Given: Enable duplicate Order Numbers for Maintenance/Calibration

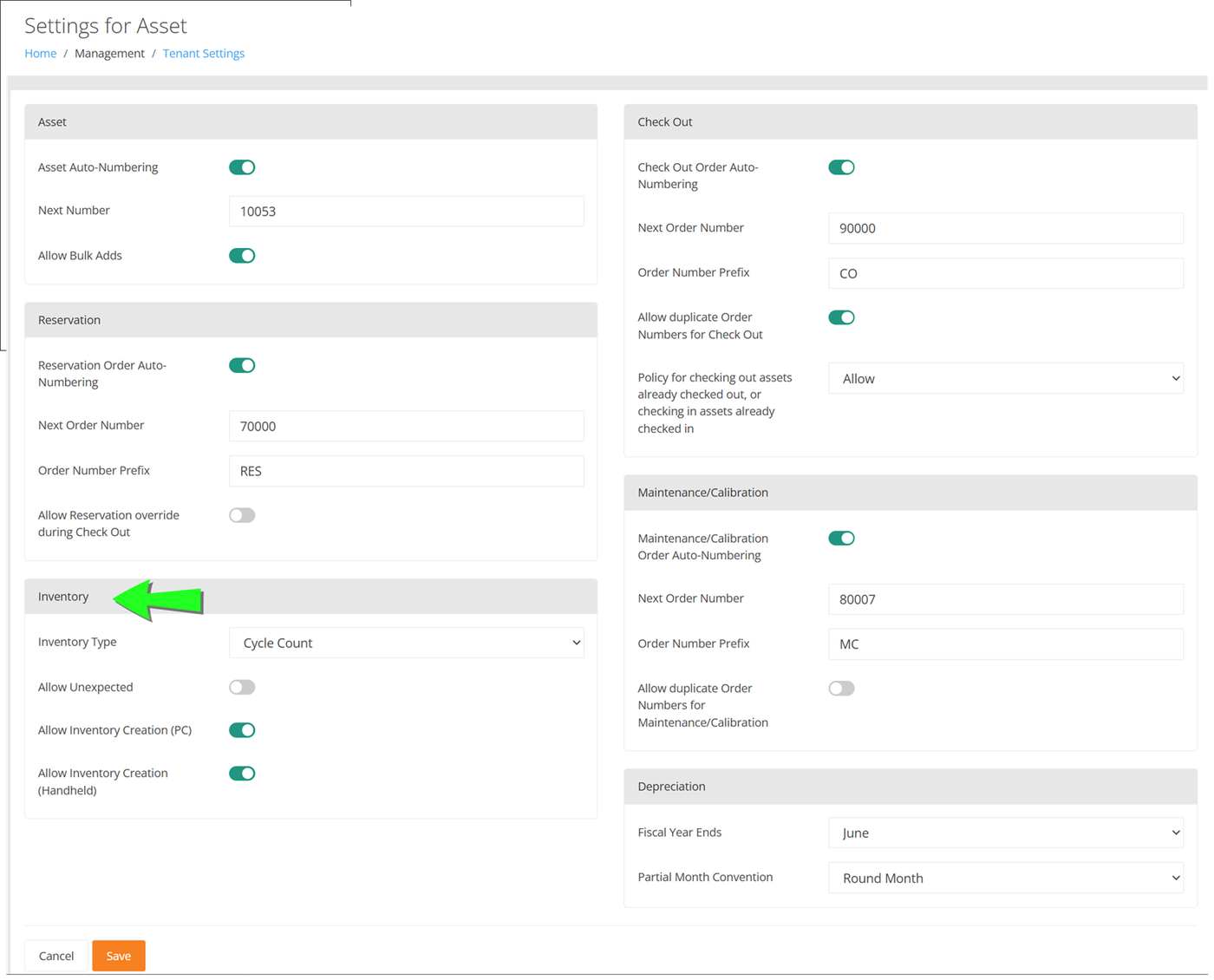Looking at the screenshot, I should coord(841,689).
